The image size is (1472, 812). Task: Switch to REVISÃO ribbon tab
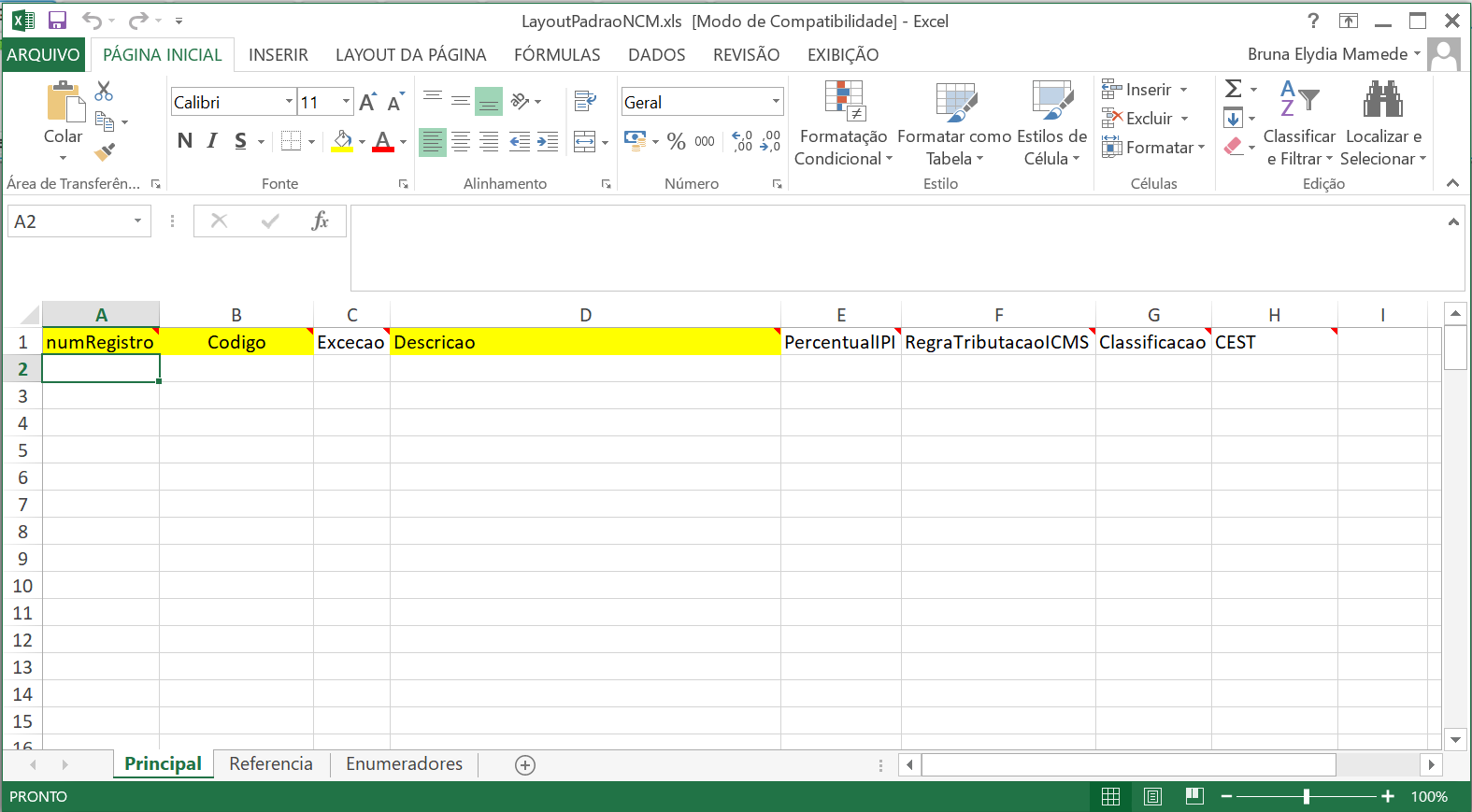[746, 54]
